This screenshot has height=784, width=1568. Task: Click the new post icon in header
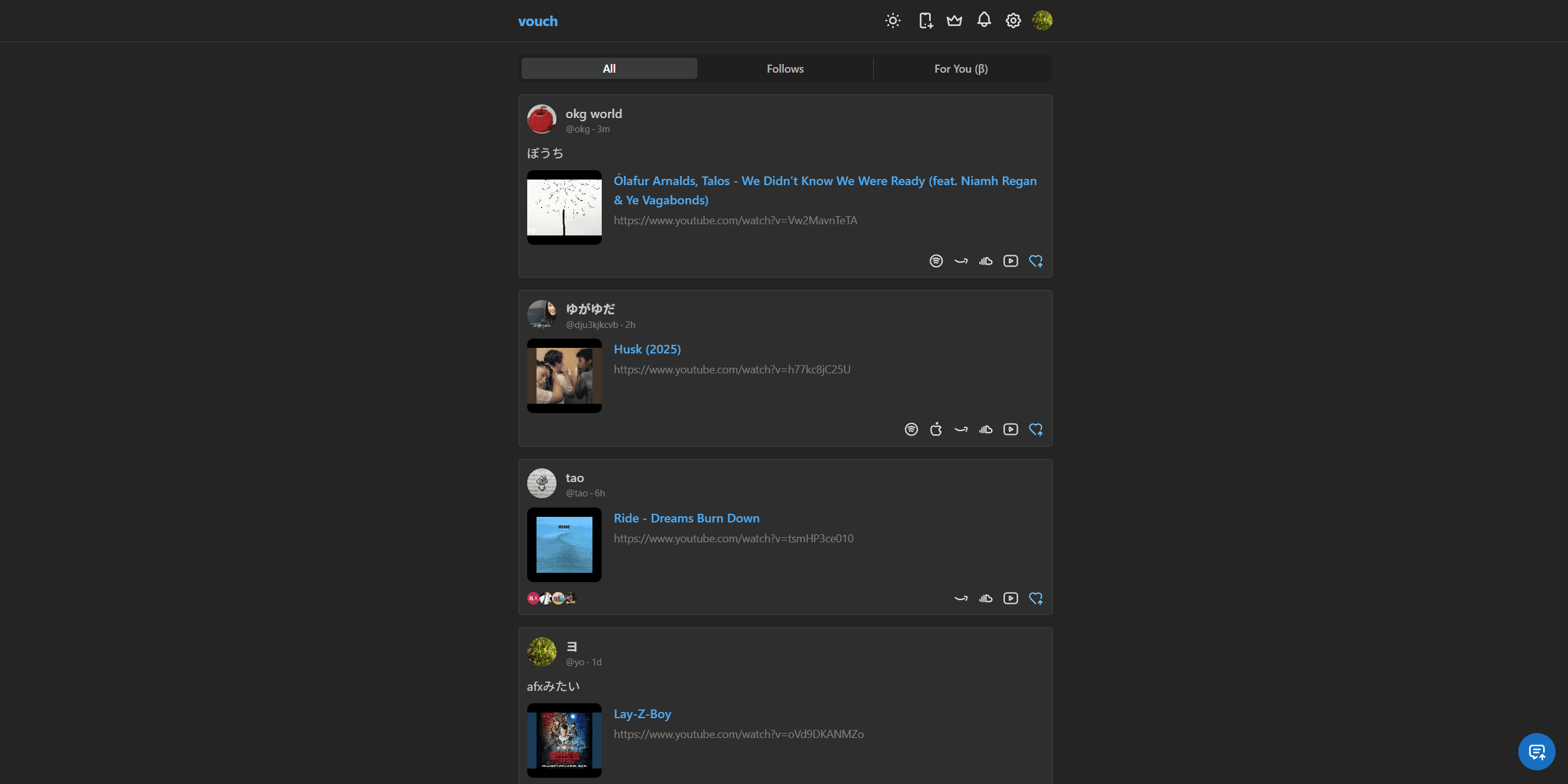point(925,21)
